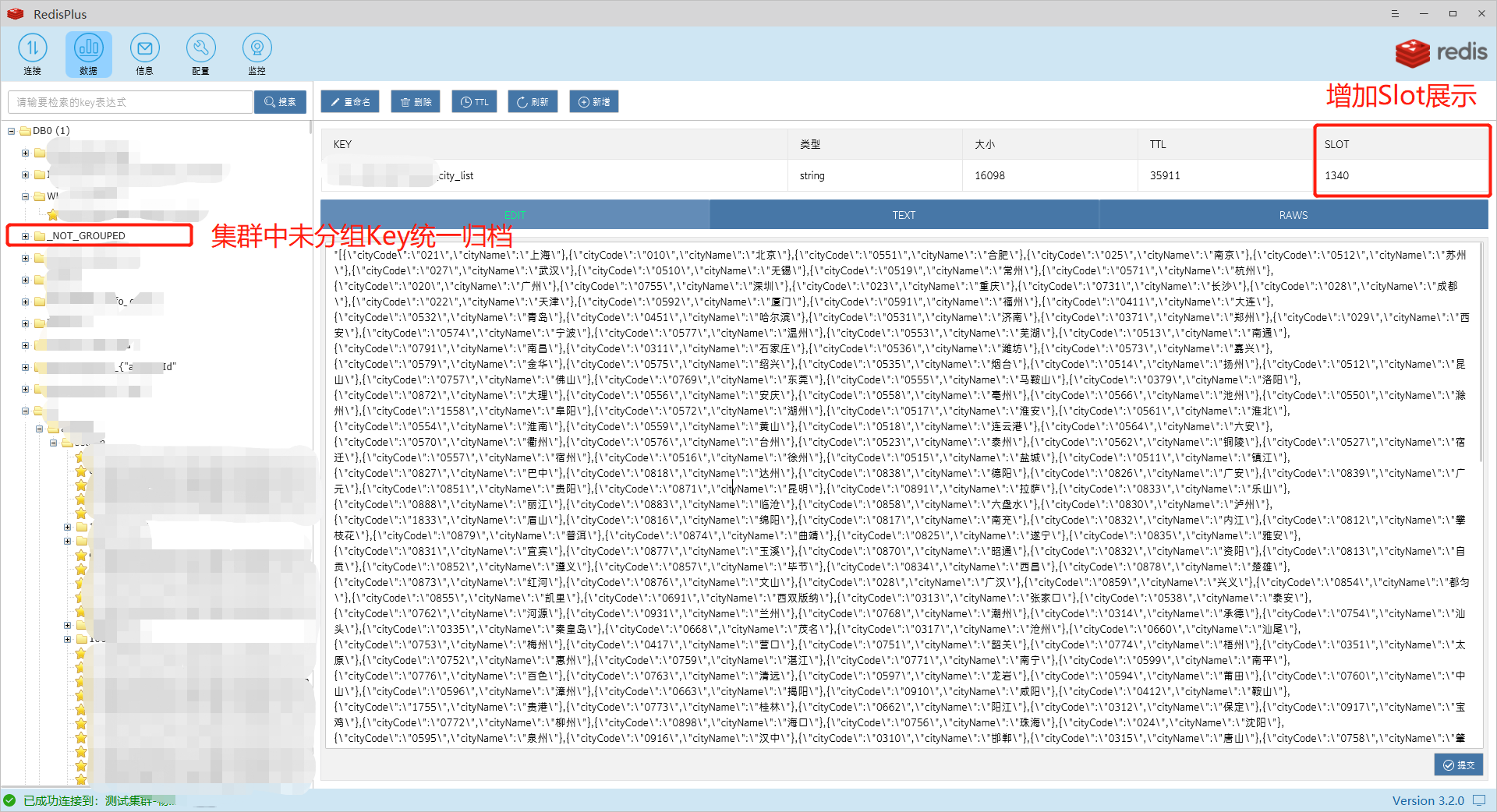Click the 已成功连接到 status text
Image resolution: width=1497 pixels, height=812 pixels.
[x=62, y=800]
